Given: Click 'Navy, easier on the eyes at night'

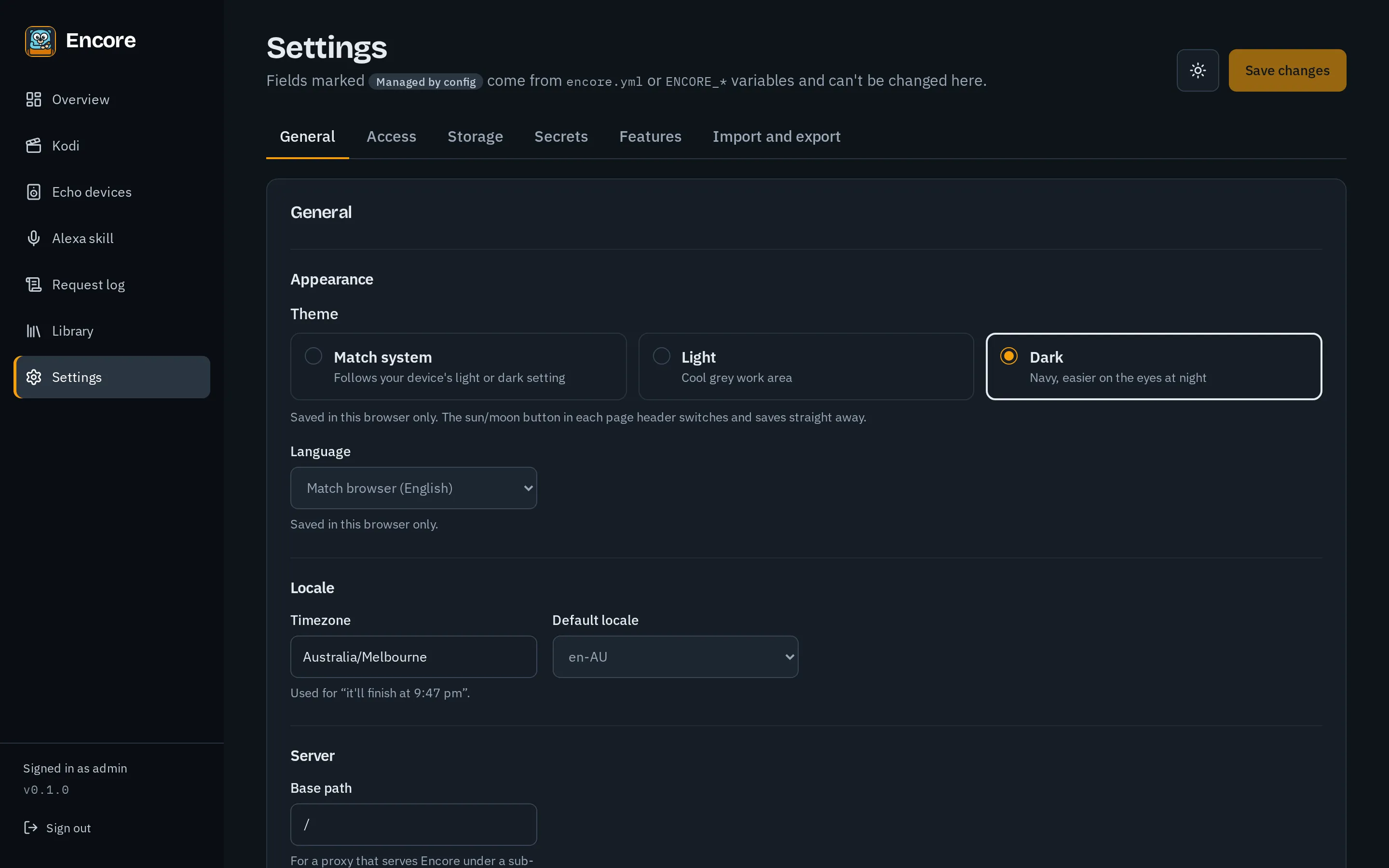Looking at the screenshot, I should [1117, 378].
